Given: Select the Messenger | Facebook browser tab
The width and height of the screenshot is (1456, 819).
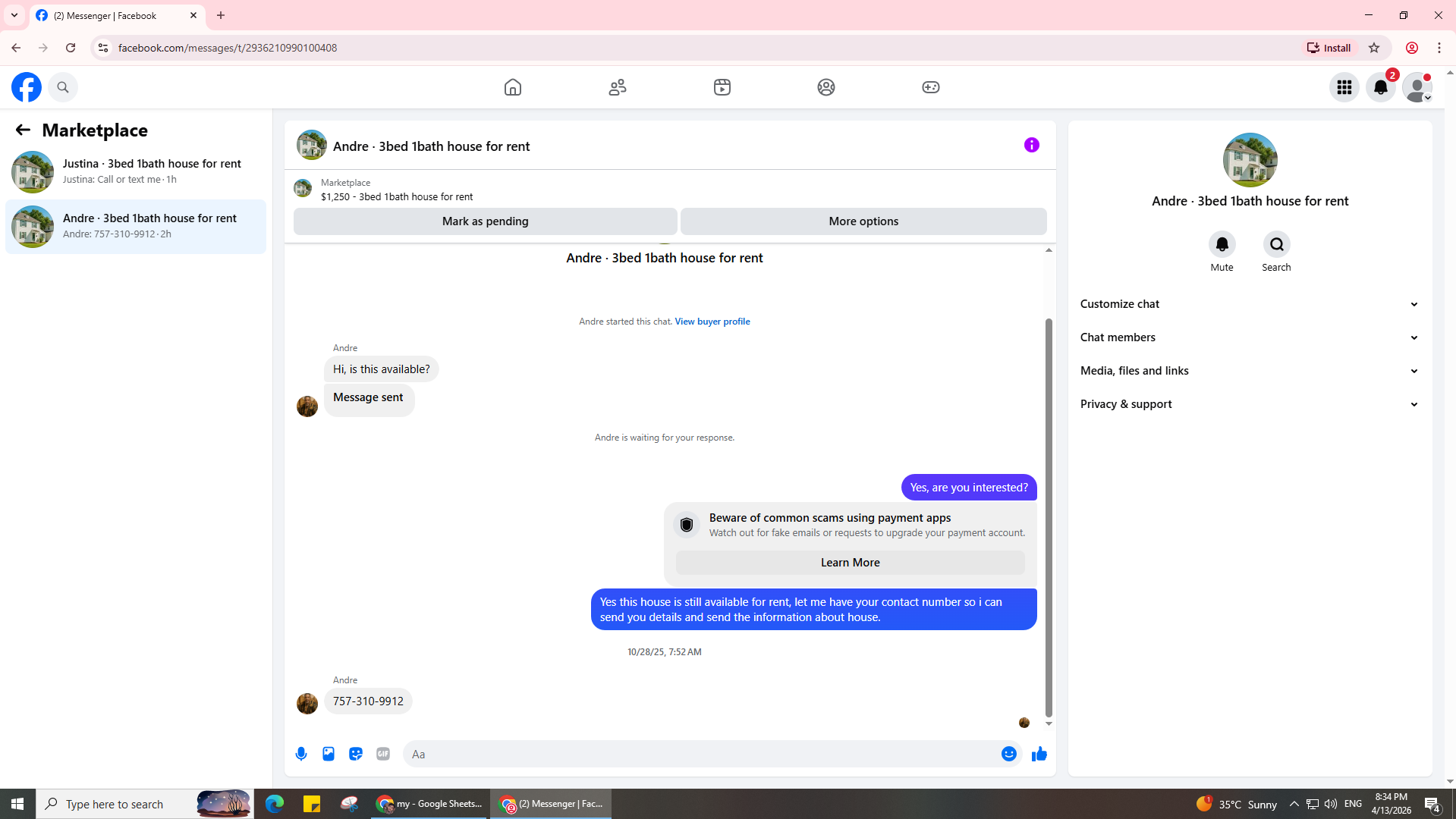Looking at the screenshot, I should [x=118, y=15].
